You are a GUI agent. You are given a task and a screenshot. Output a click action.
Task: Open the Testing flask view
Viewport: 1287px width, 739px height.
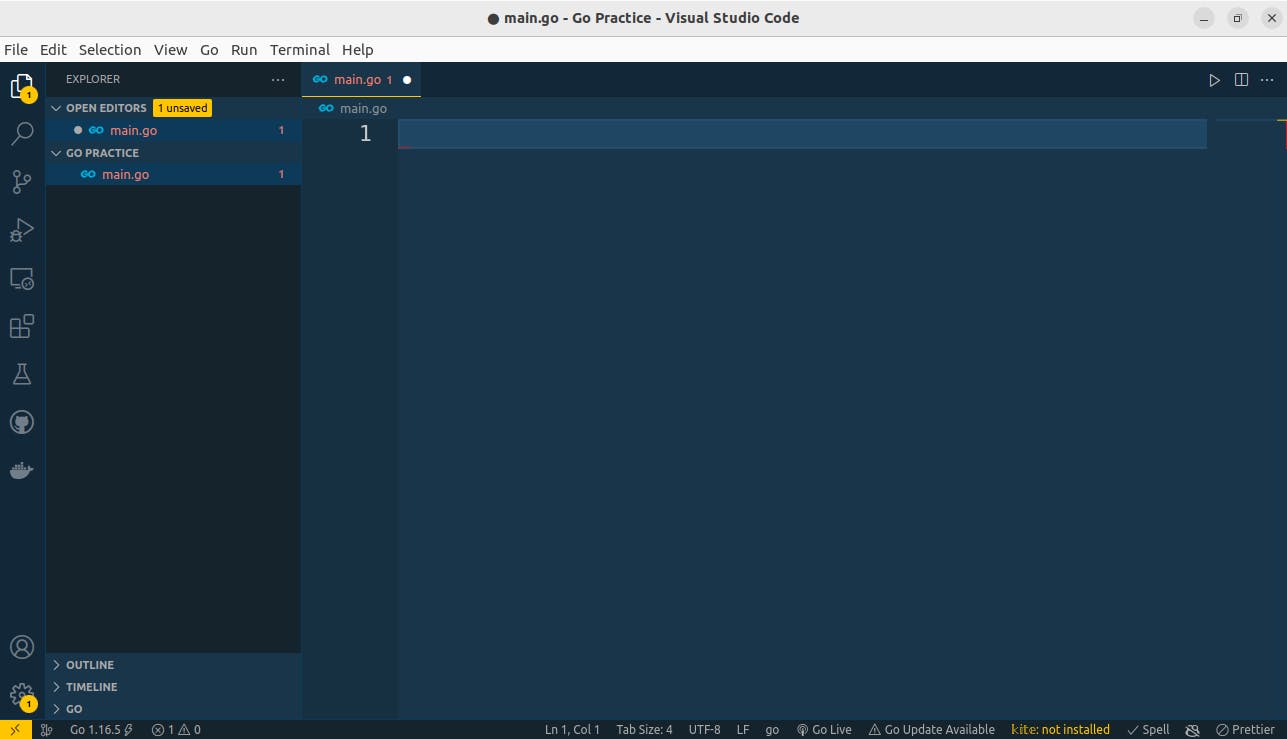[22, 374]
